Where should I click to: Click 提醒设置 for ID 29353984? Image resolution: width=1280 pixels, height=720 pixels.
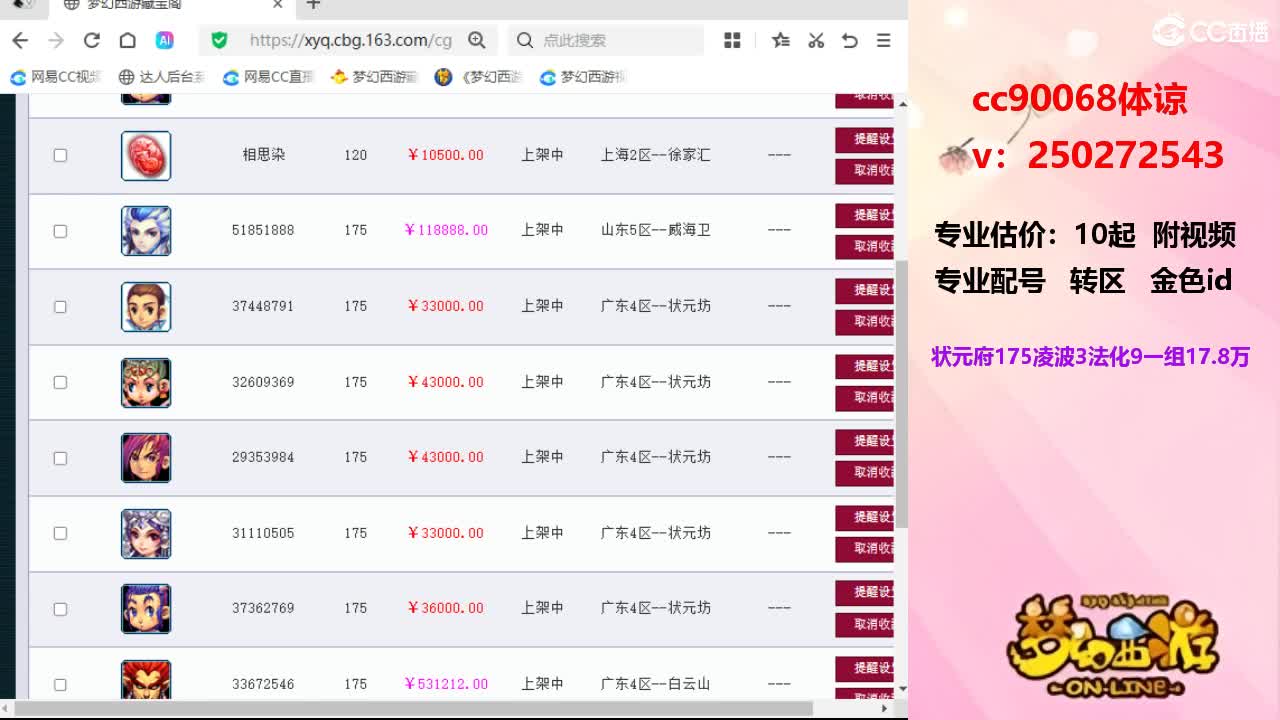(x=864, y=441)
